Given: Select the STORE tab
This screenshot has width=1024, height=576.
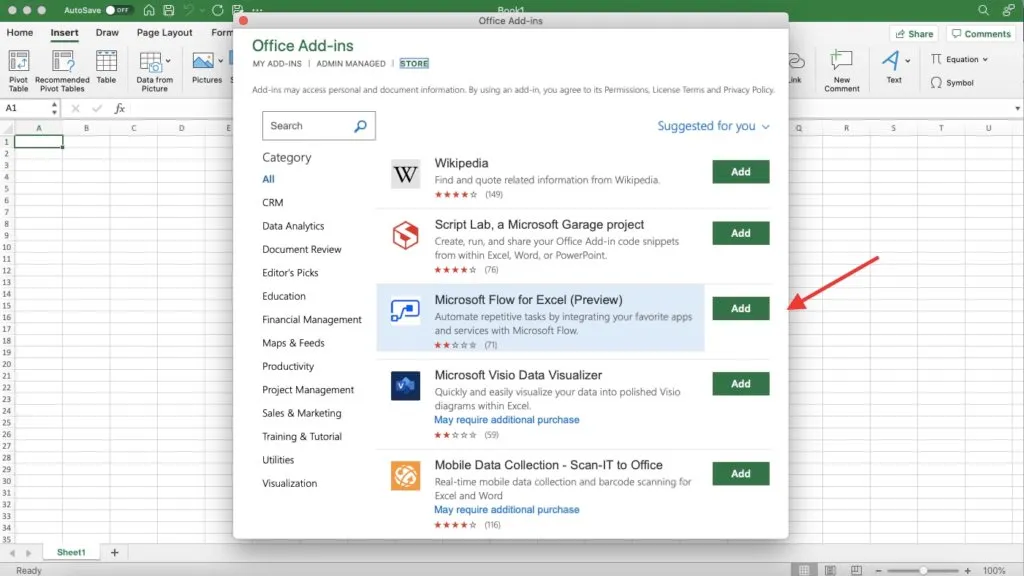Looking at the screenshot, I should coord(414,64).
